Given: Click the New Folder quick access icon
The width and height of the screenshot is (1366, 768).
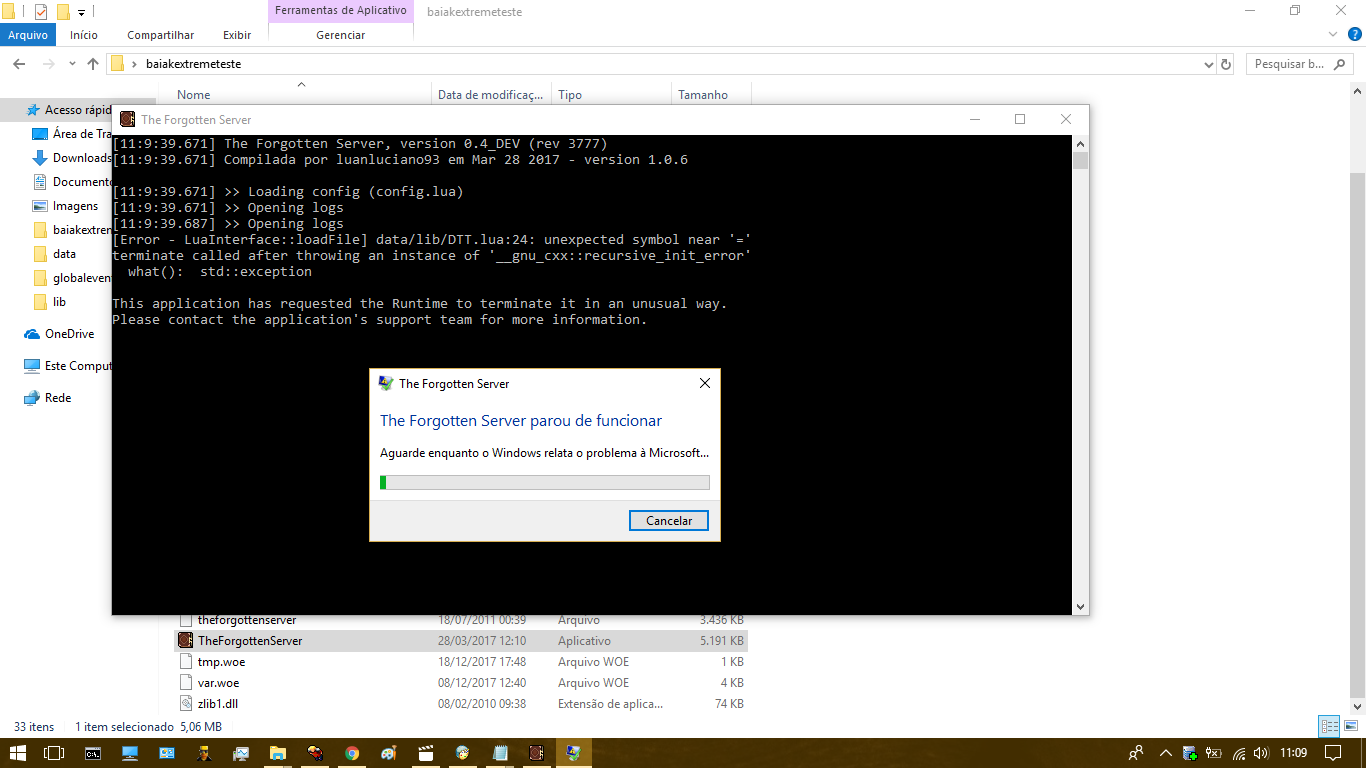Looking at the screenshot, I should click(63, 12).
